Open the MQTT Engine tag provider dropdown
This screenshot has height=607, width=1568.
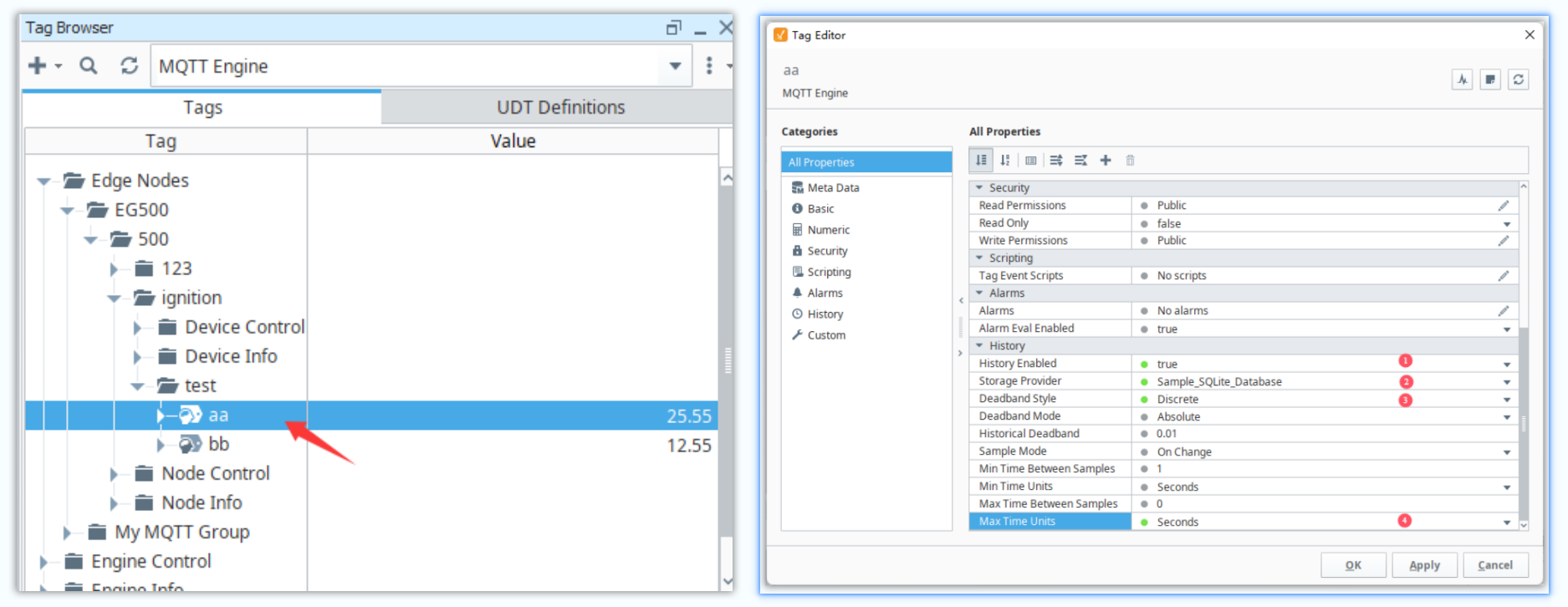coord(675,66)
